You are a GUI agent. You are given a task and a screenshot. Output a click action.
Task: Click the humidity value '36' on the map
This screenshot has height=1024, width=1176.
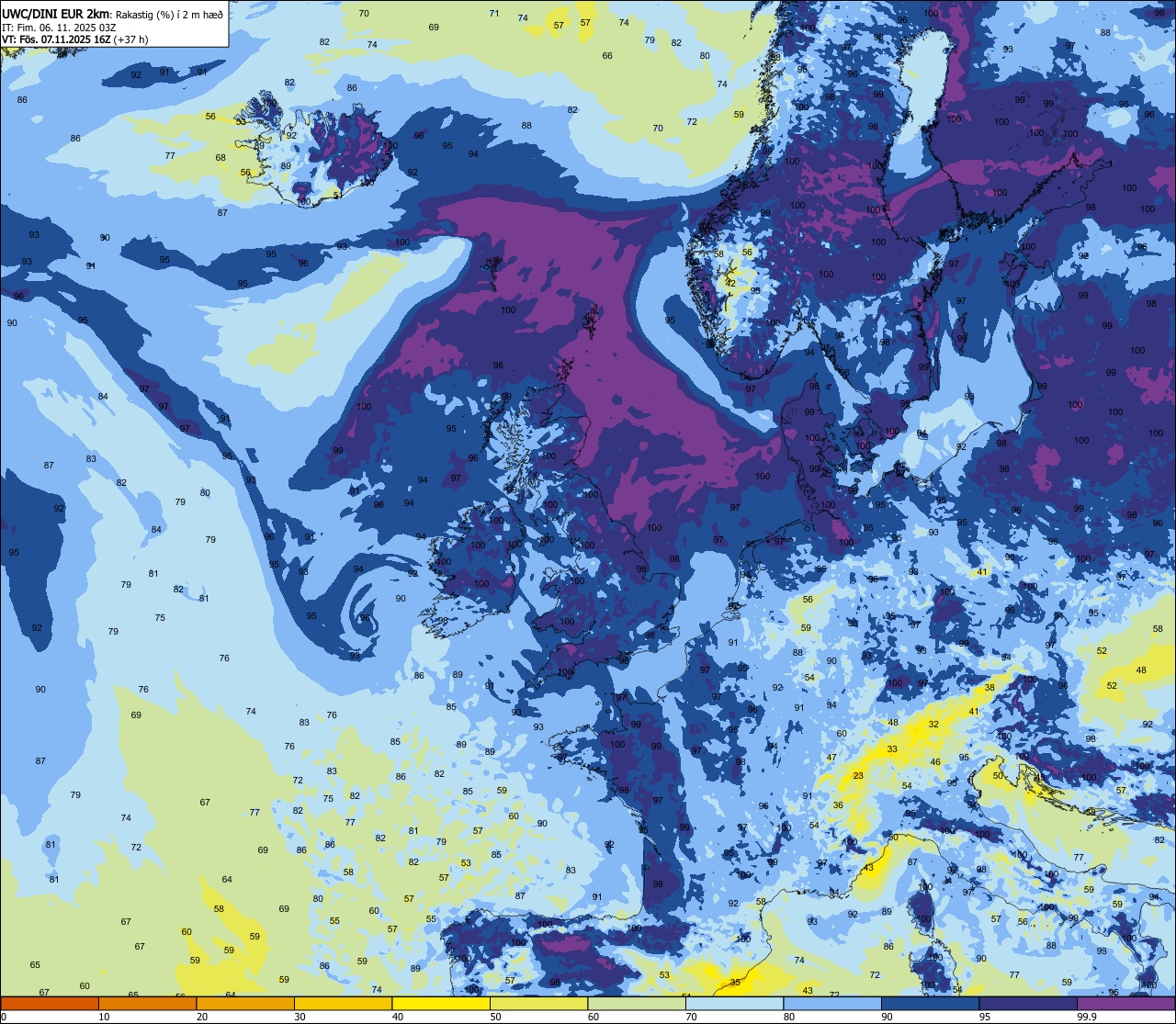coord(838,805)
